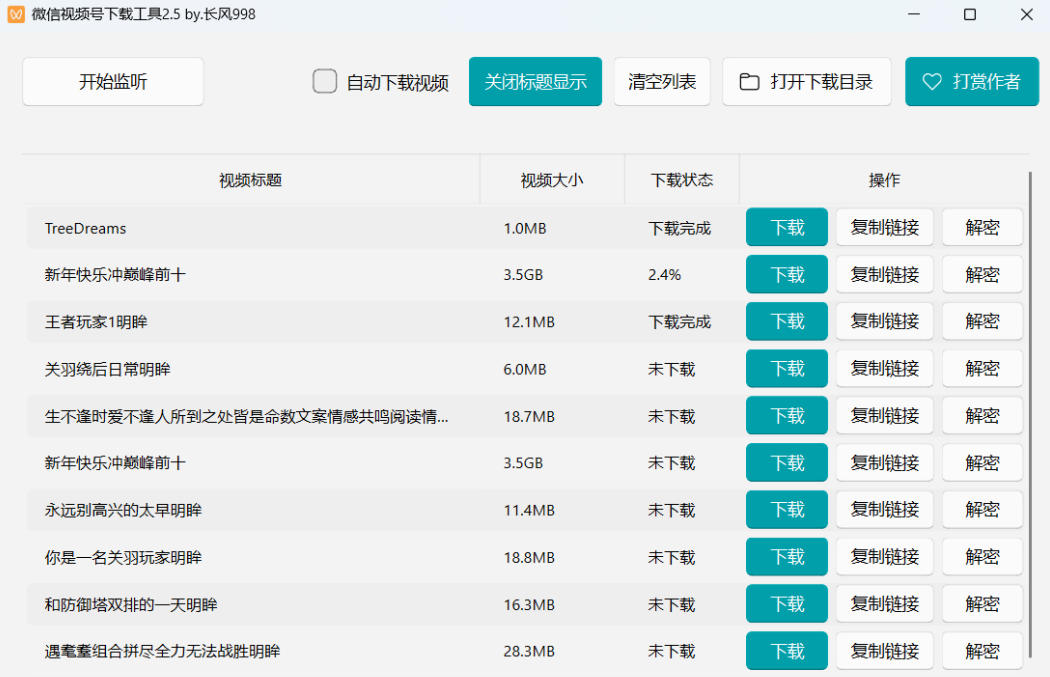This screenshot has height=677, width=1050.
Task: Decrypt the 永远别高兴的太早明眸 video
Action: coord(981,509)
